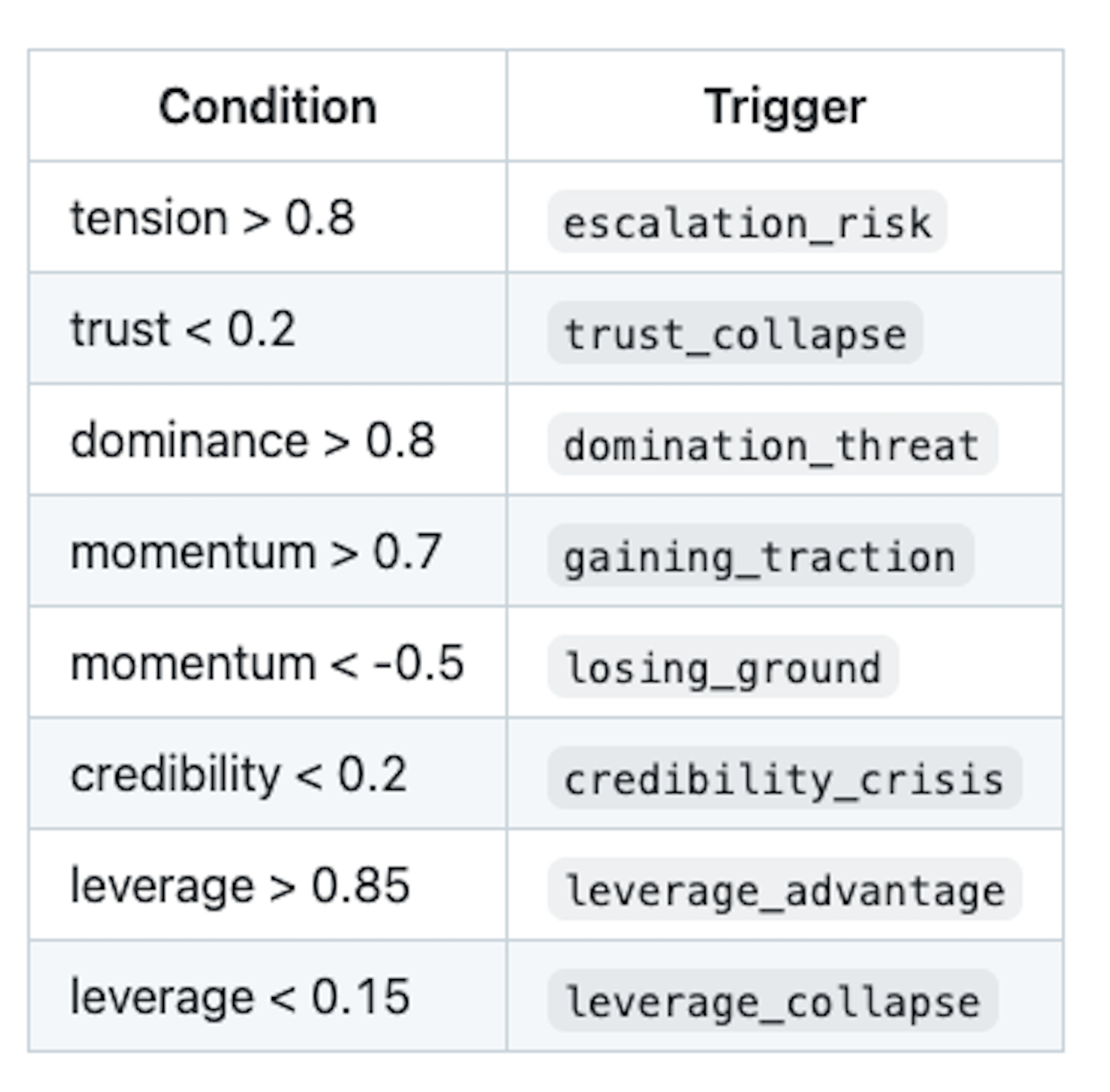Click the Trigger column header
This screenshot has width=1110, height=1092.
(x=784, y=106)
